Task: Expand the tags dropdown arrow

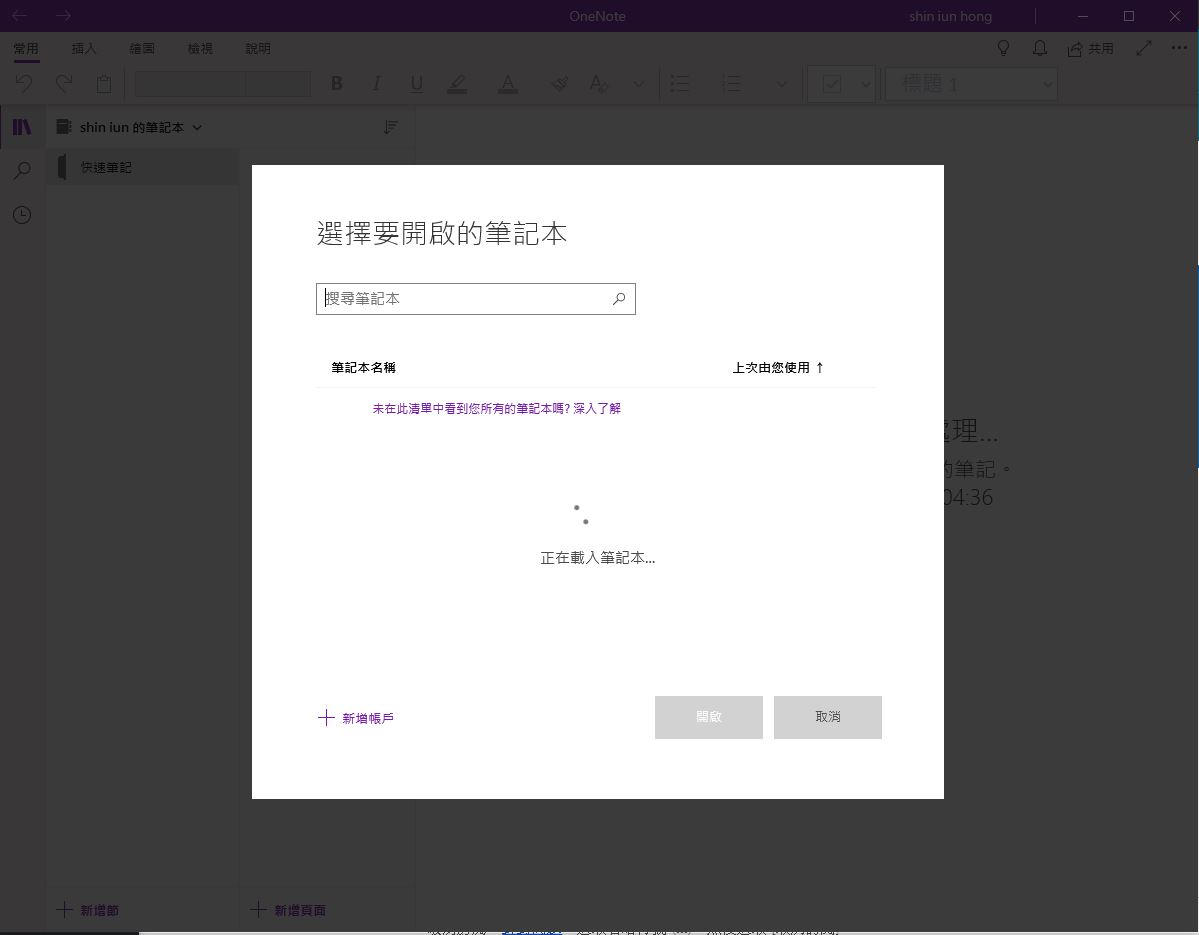Action: pos(865,84)
